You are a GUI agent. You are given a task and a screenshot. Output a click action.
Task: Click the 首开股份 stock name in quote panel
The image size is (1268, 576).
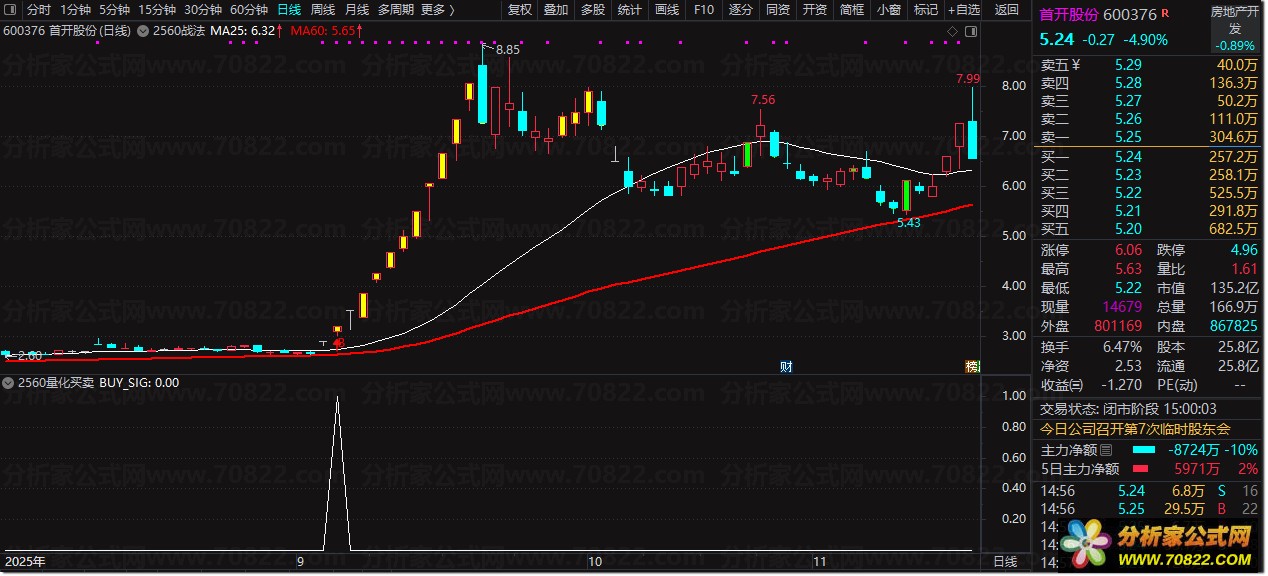[x=1069, y=15]
